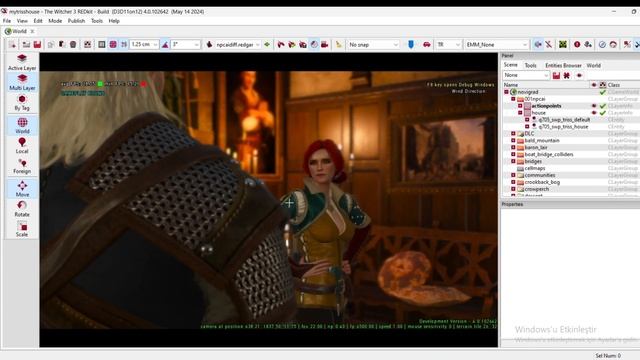Open the Mode menu
The height and width of the screenshot is (360, 640).
tap(55, 21)
